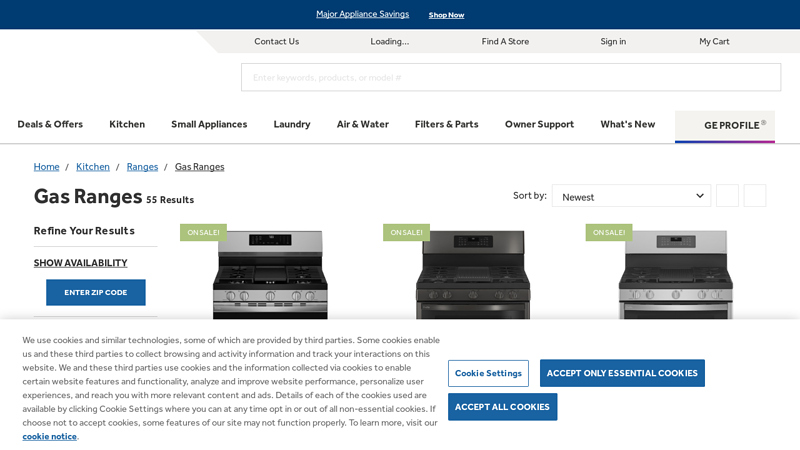Click Shop Now in the top banner
800x450 pixels.
coord(446,15)
